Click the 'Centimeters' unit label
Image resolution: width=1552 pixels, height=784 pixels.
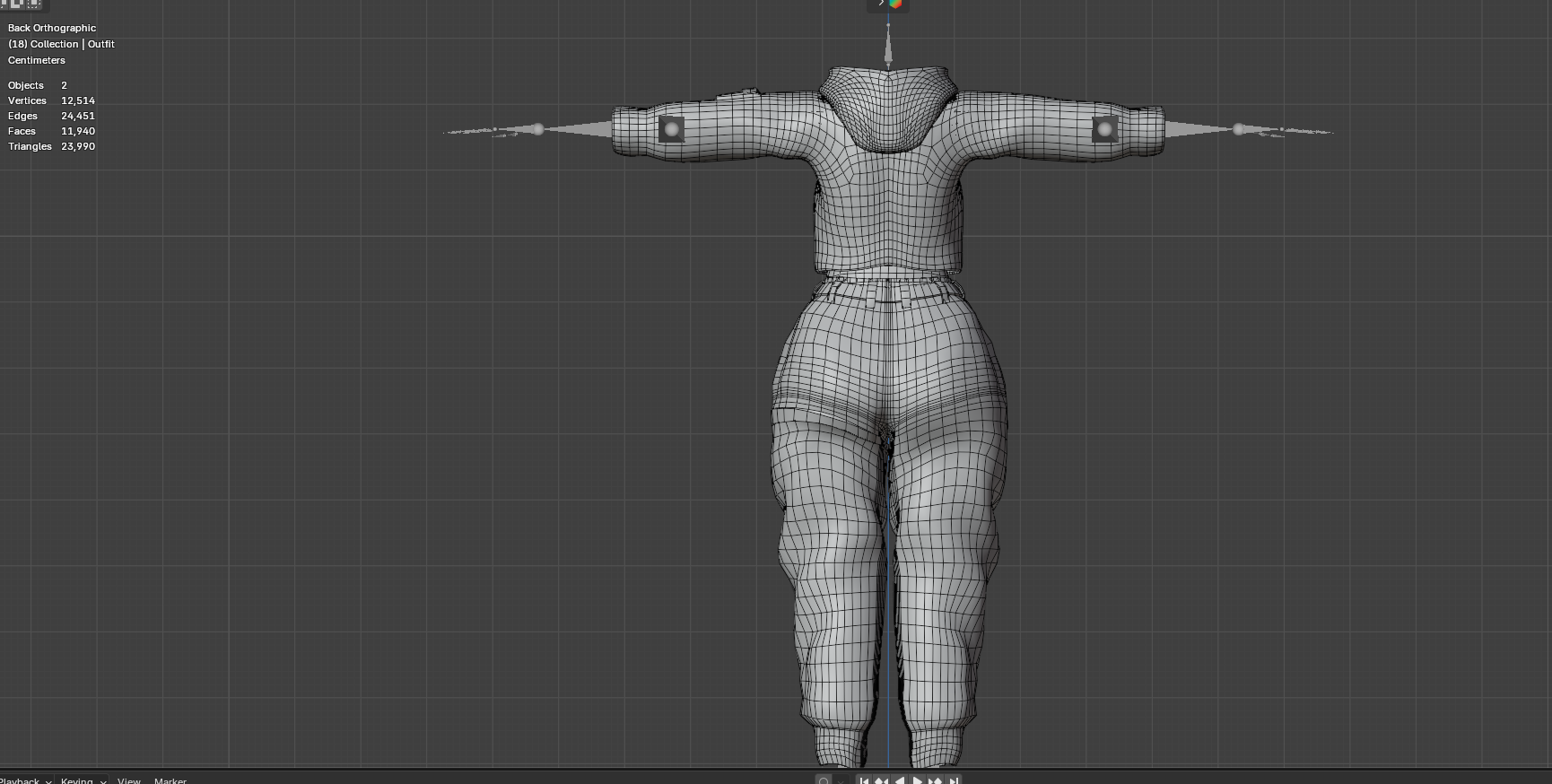coord(37,60)
